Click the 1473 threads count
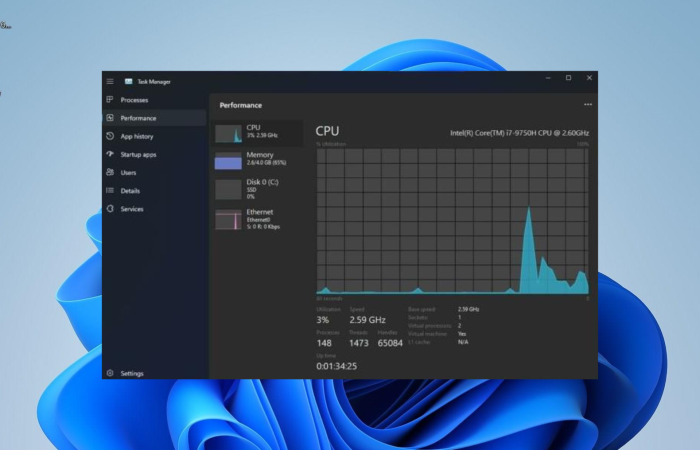 coord(359,343)
